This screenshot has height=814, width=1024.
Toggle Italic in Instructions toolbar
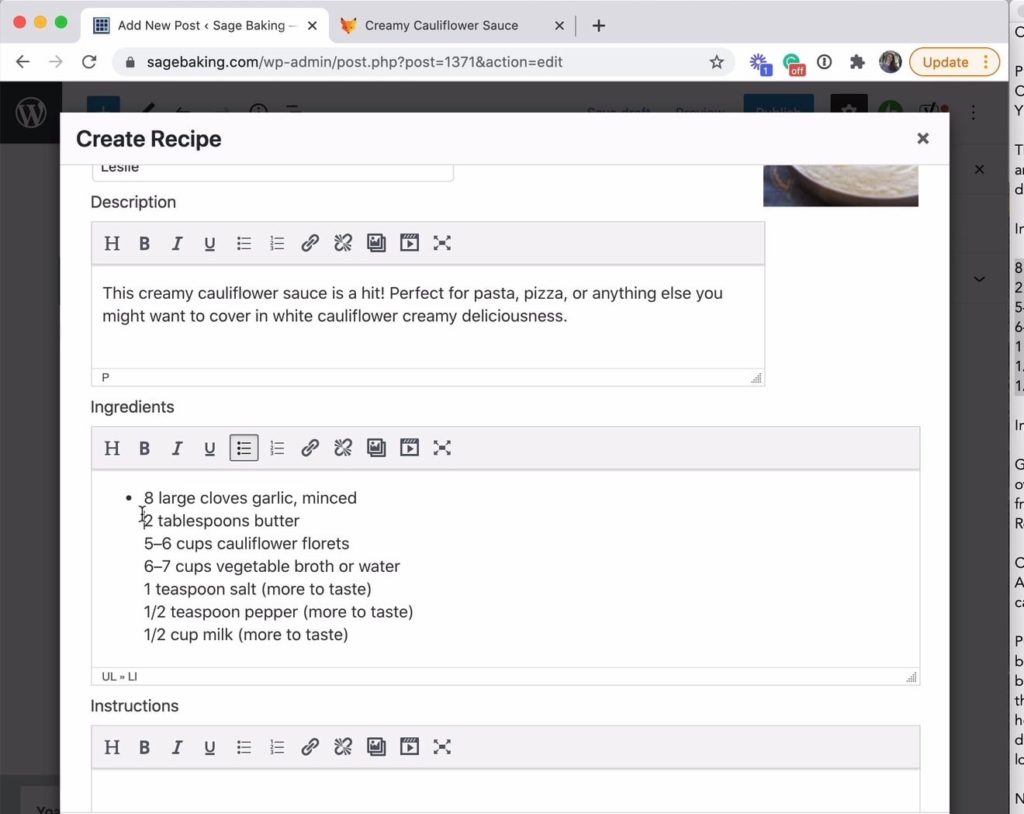point(177,747)
